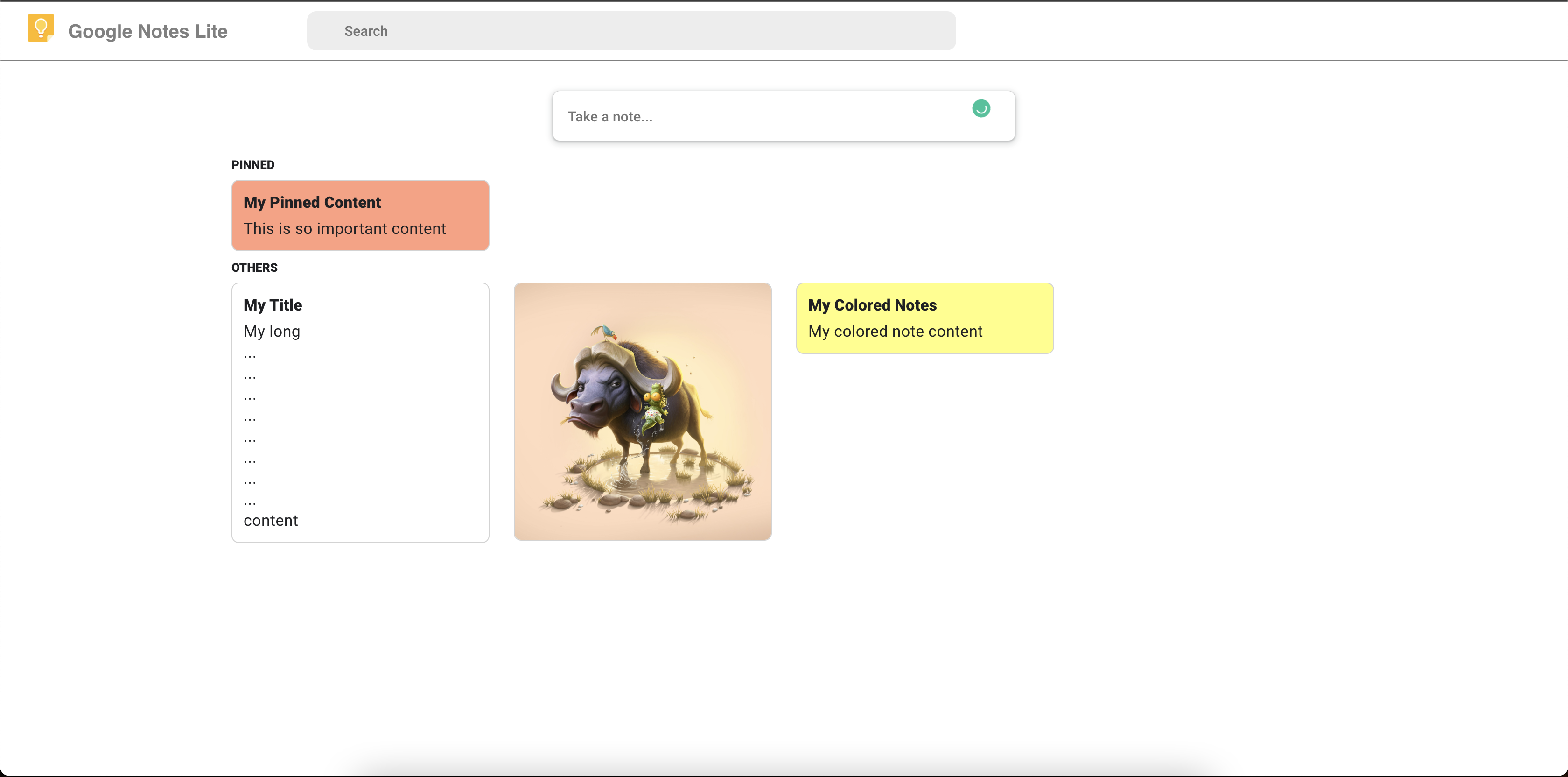Open the buffalo image note
Screen dimensions: 1568x777
coord(642,411)
